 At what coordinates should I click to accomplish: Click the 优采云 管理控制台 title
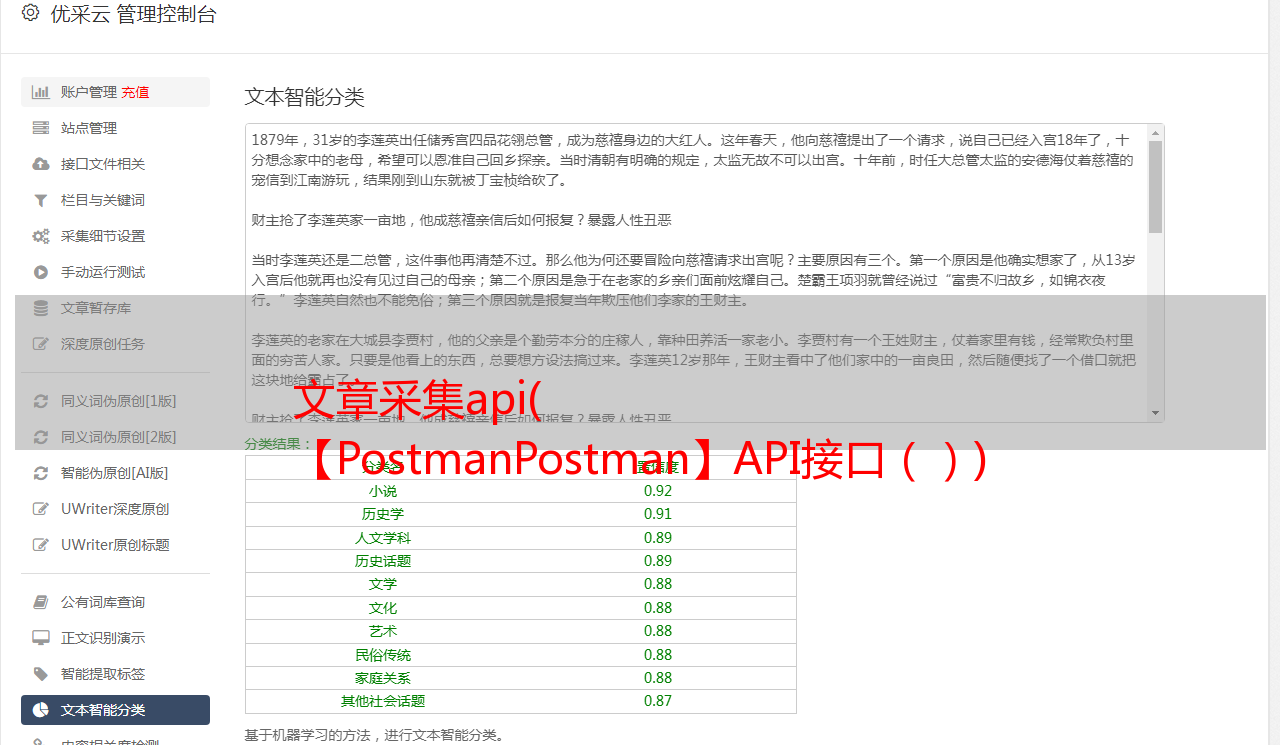[133, 14]
